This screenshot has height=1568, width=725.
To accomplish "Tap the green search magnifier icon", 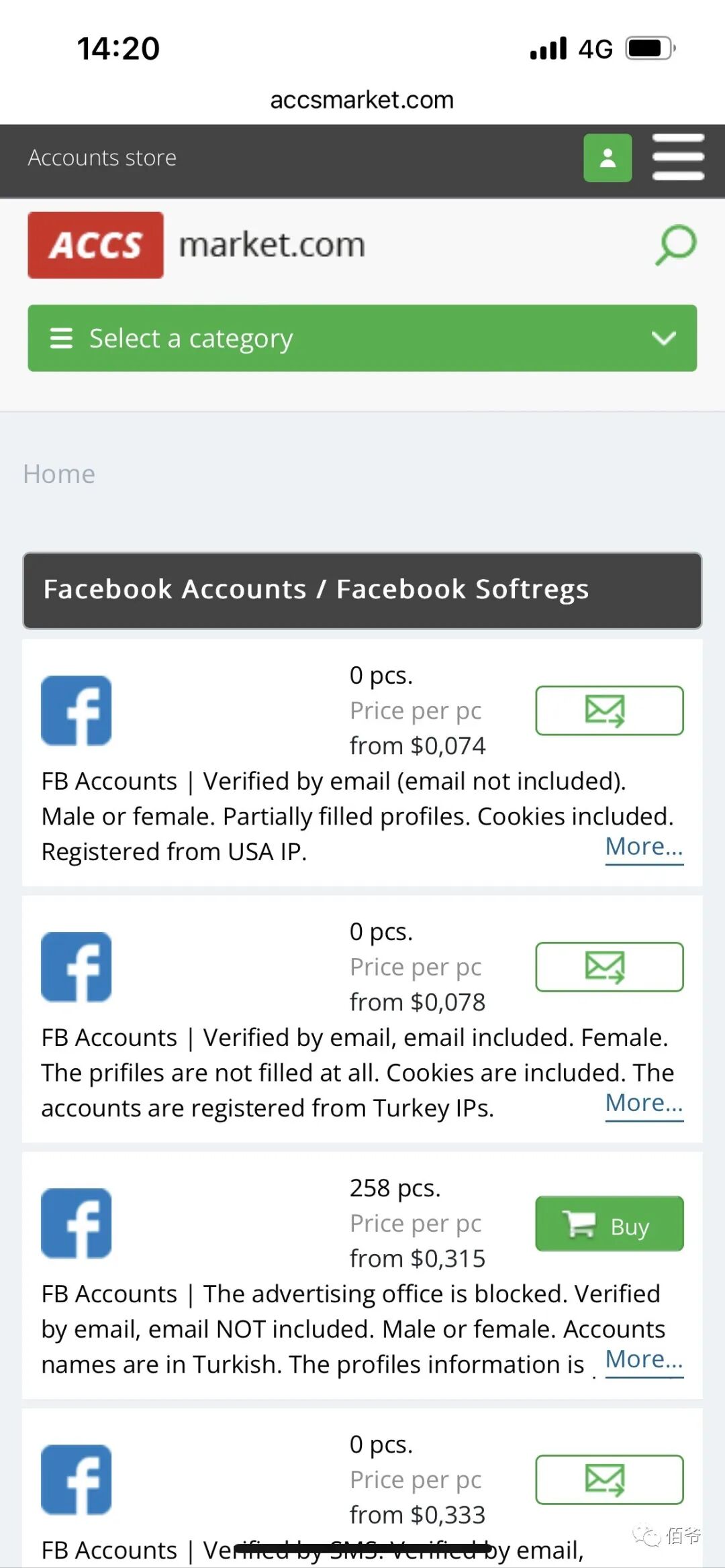I will tap(675, 245).
